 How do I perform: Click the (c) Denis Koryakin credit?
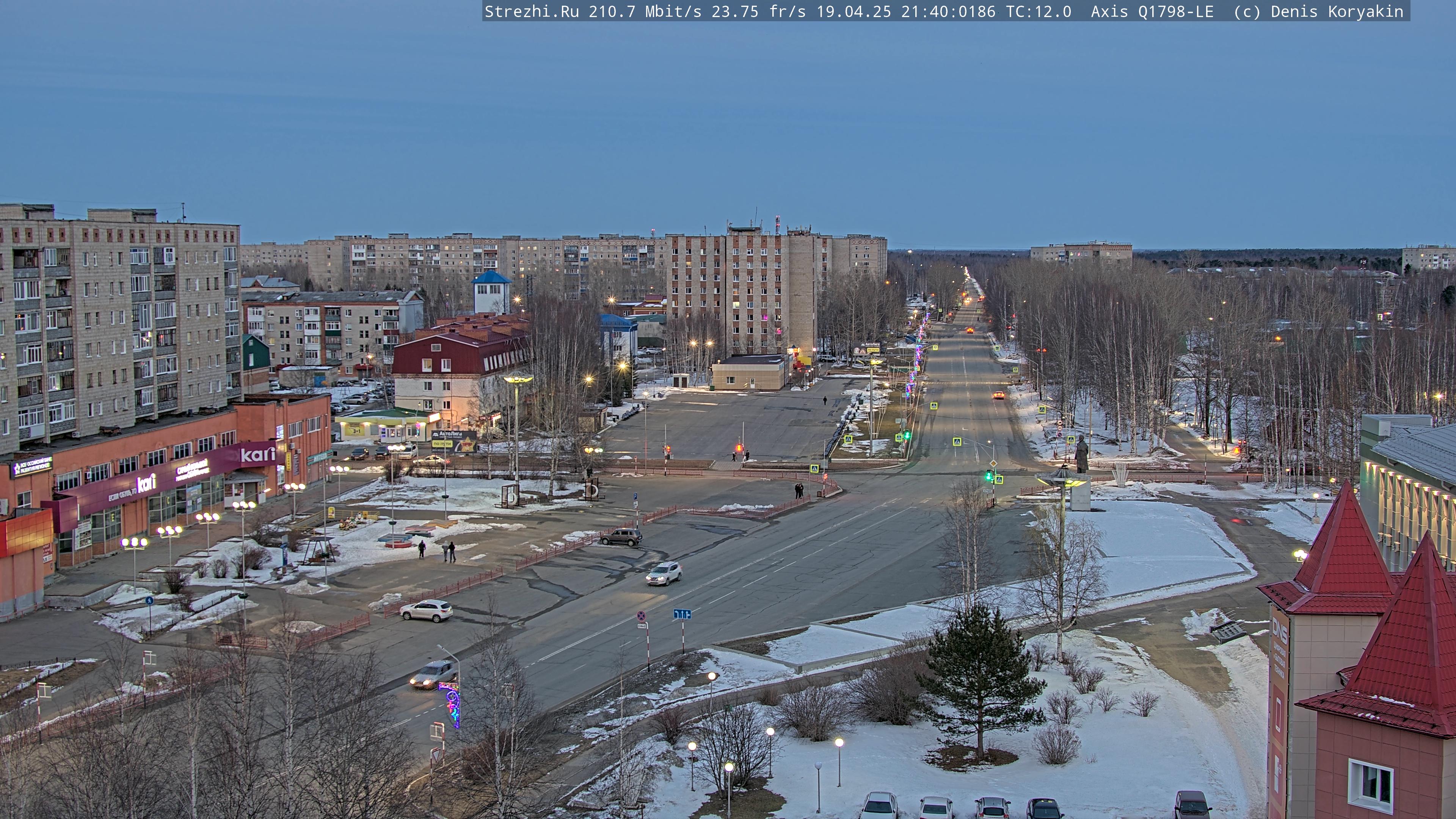click(x=1318, y=12)
